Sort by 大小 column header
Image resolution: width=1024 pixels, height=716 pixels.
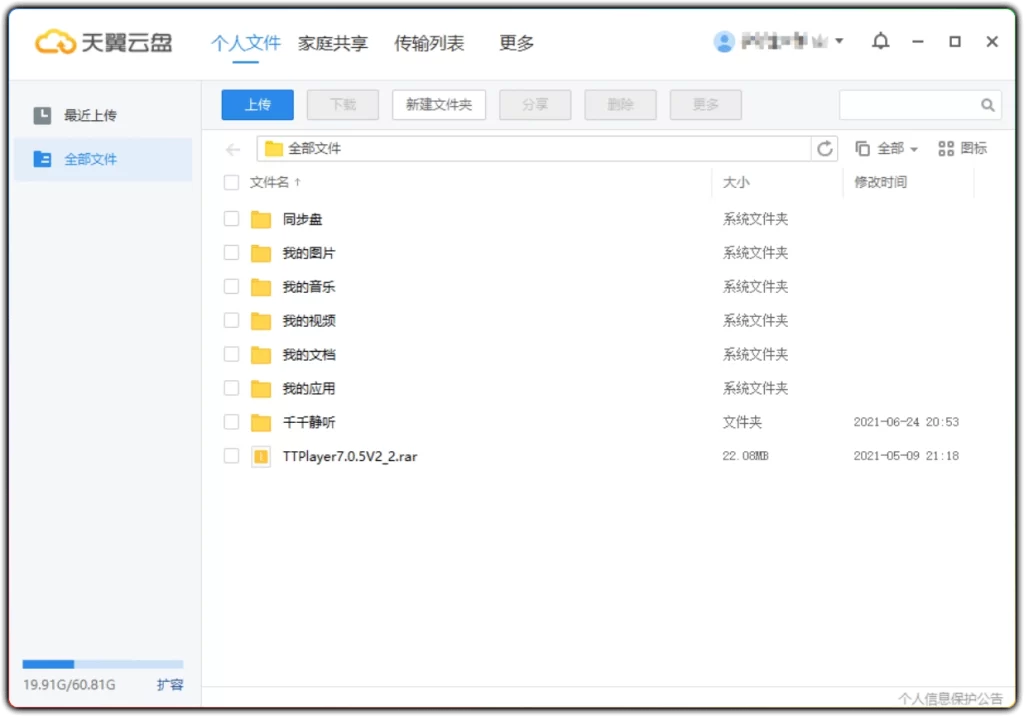(x=736, y=182)
